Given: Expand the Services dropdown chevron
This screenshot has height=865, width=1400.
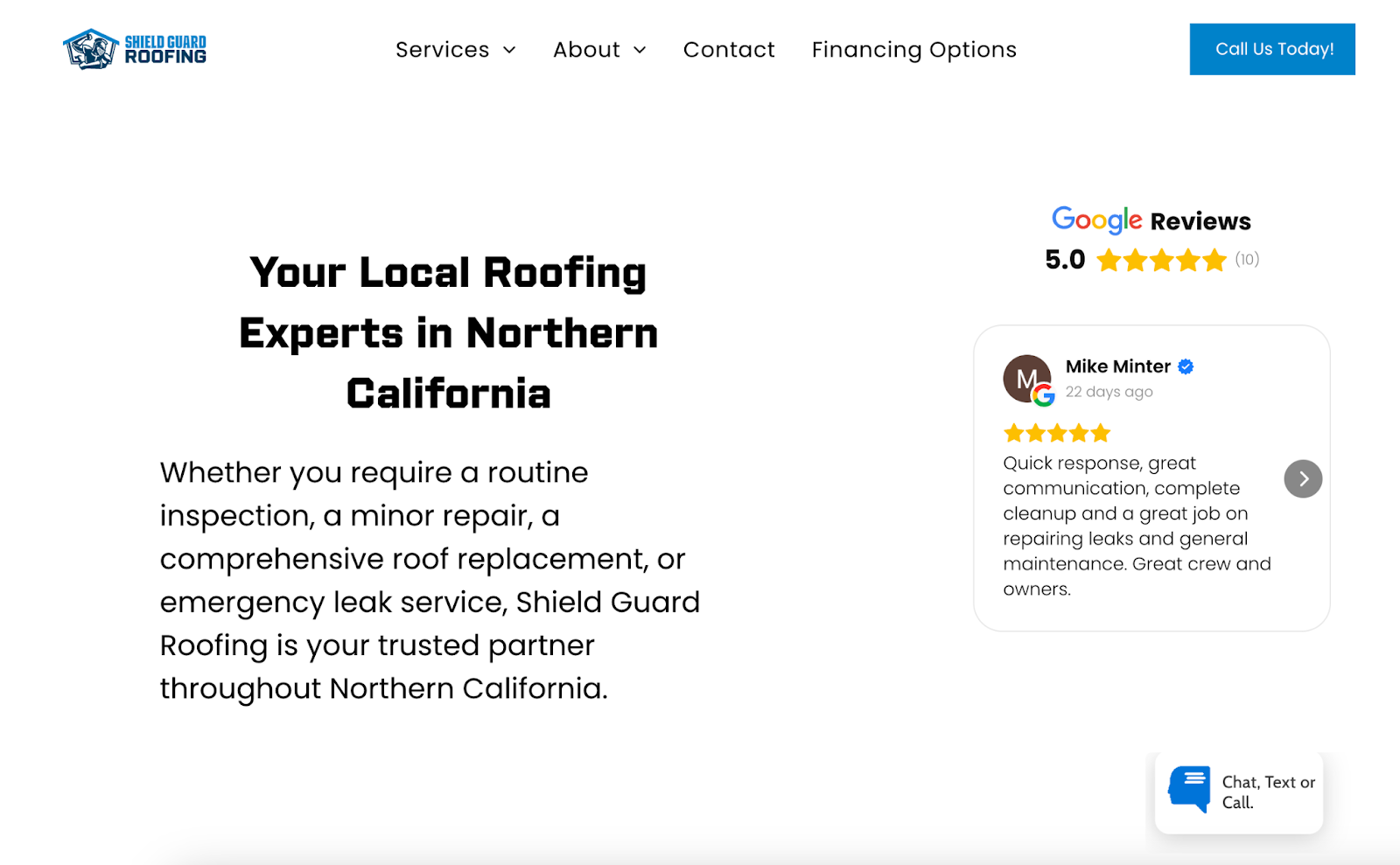Looking at the screenshot, I should 509,51.
